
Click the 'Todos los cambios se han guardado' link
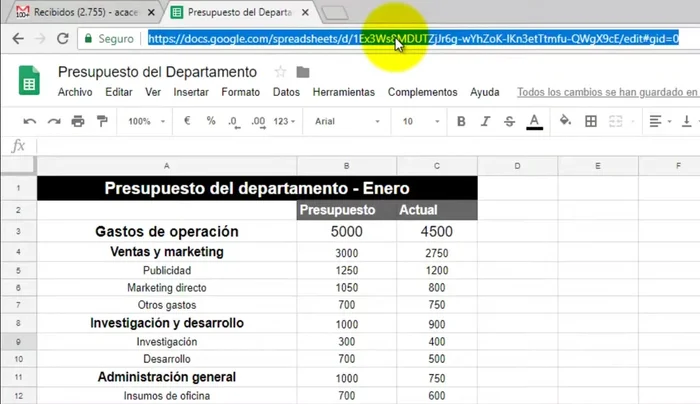(x=608, y=92)
